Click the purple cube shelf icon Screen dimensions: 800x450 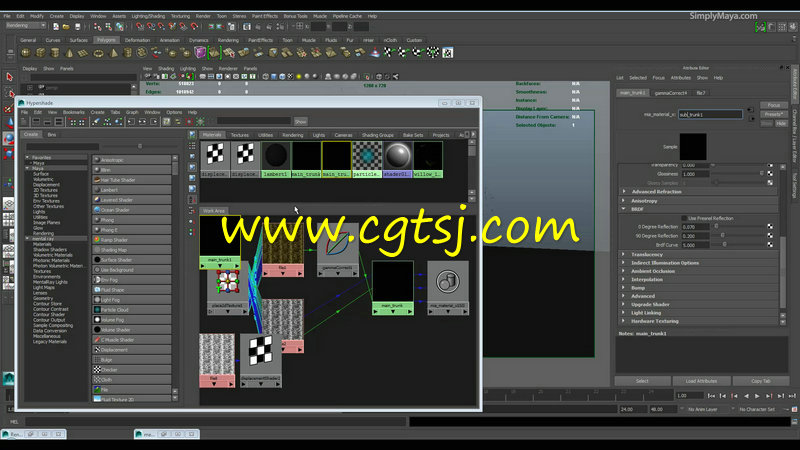coord(199,53)
